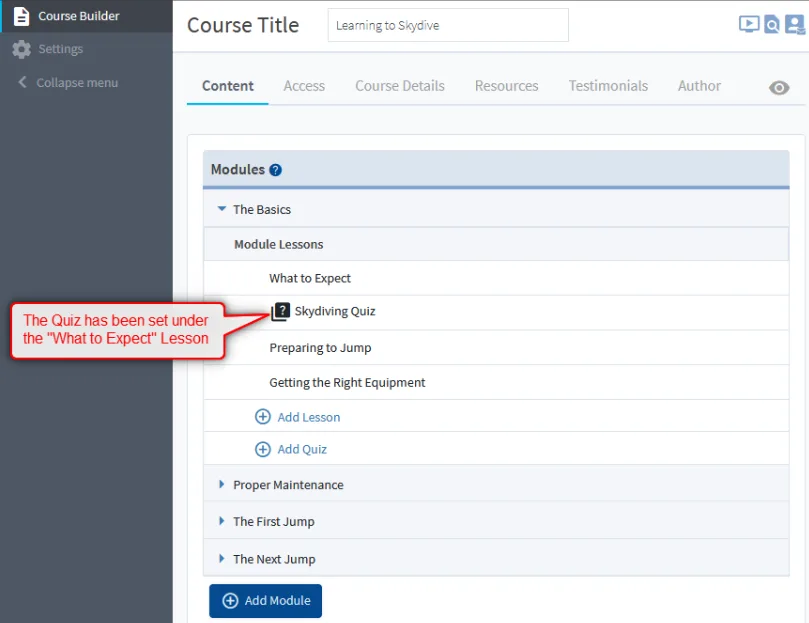The width and height of the screenshot is (809, 623).
Task: Select the Preparing to Jump lesson
Action: [320, 348]
